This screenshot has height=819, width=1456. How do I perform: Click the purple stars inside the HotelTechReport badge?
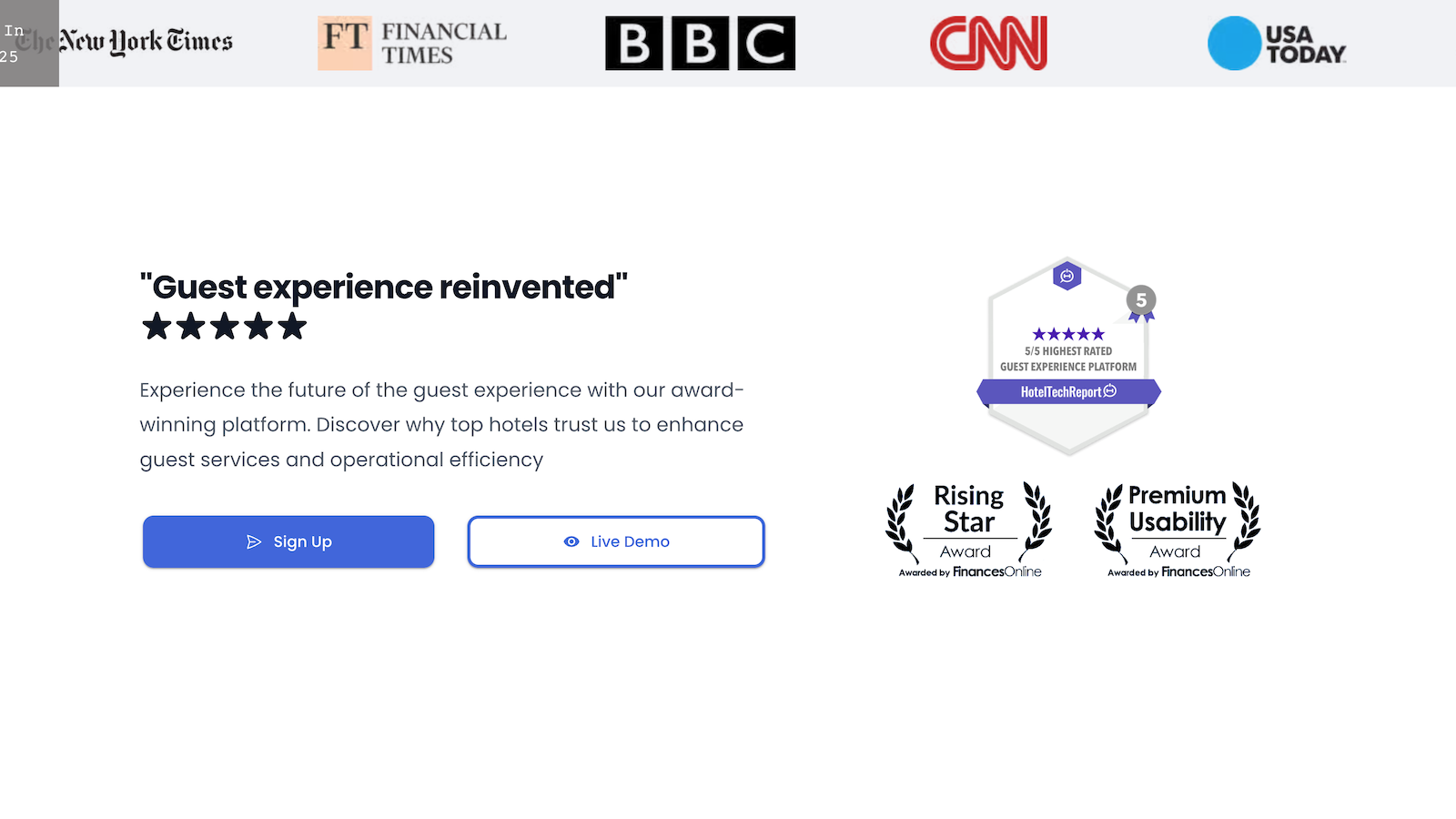[1068, 334]
